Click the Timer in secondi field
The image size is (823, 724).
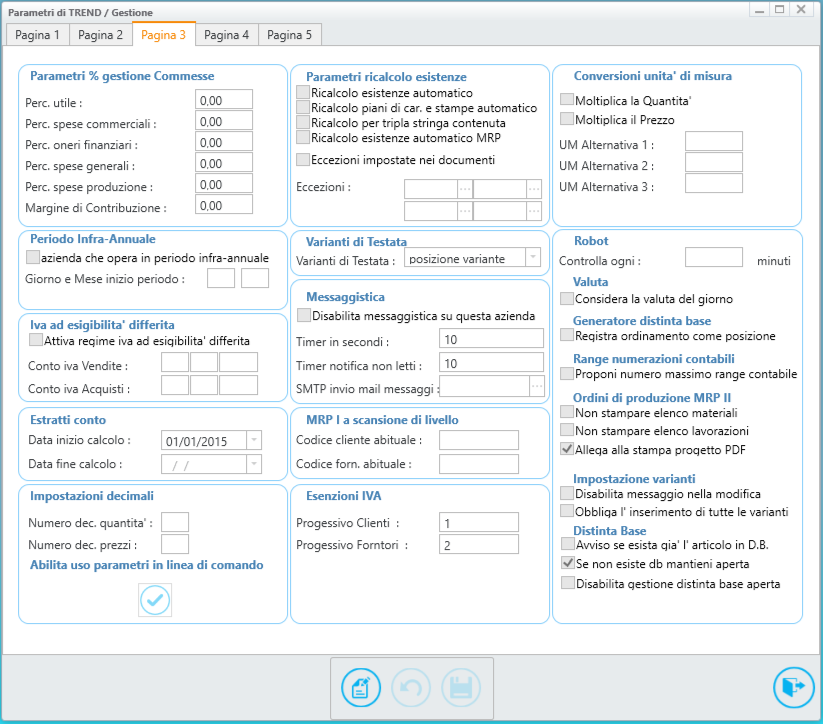click(491, 338)
